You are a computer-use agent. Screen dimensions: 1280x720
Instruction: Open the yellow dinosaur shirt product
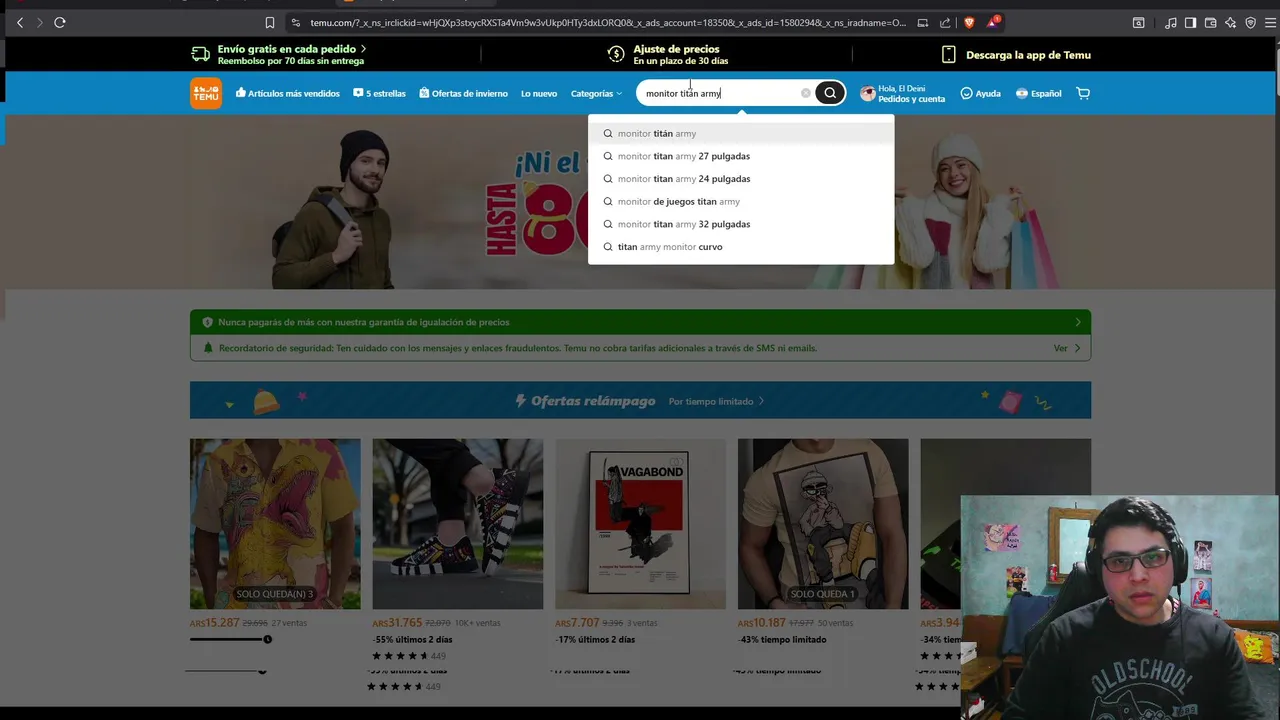click(x=275, y=524)
